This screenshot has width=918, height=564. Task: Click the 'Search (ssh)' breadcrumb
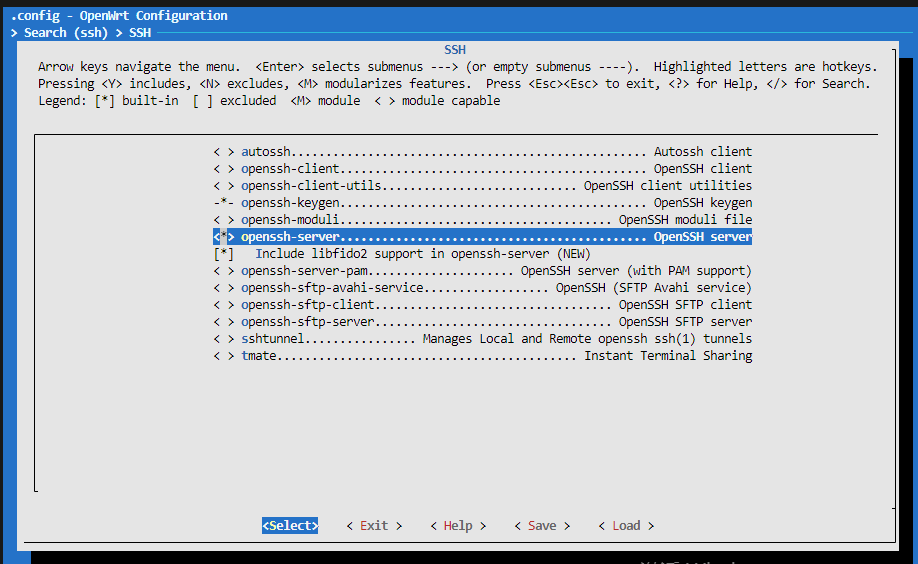coord(66,33)
